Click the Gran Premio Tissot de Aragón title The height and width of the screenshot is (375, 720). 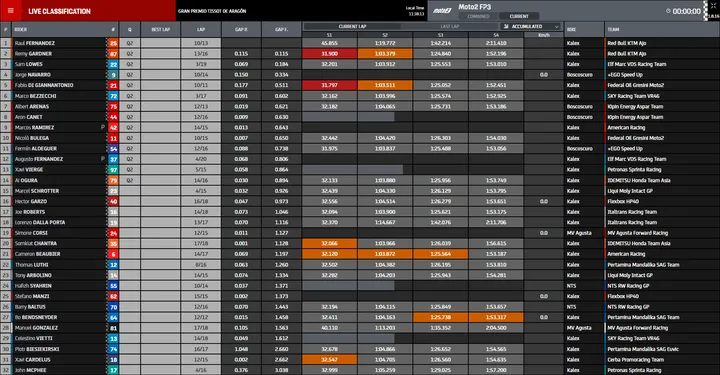(x=212, y=11)
